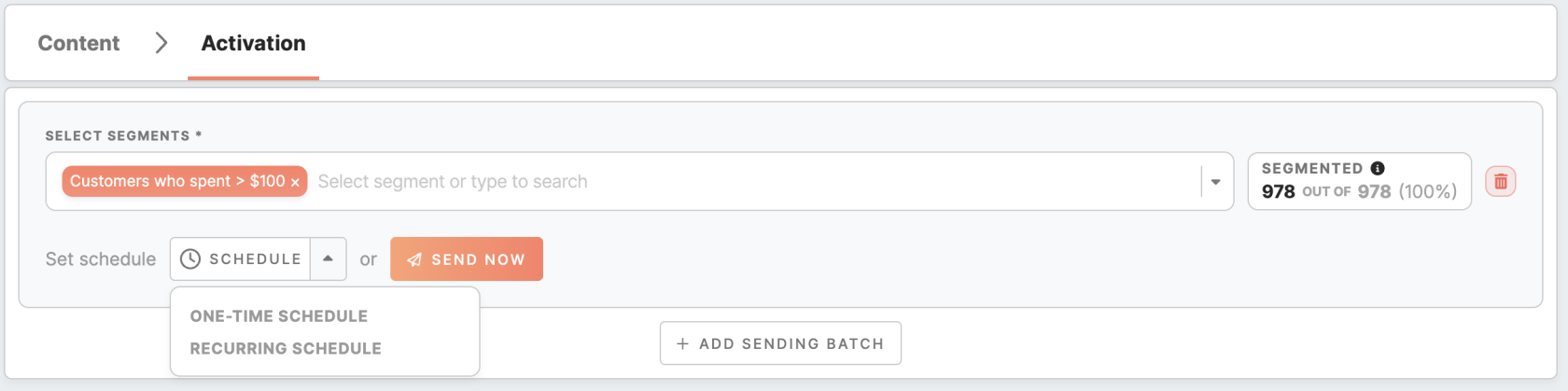Image resolution: width=1568 pixels, height=391 pixels.
Task: Expand the segment selector dropdown arrow
Action: click(1215, 182)
